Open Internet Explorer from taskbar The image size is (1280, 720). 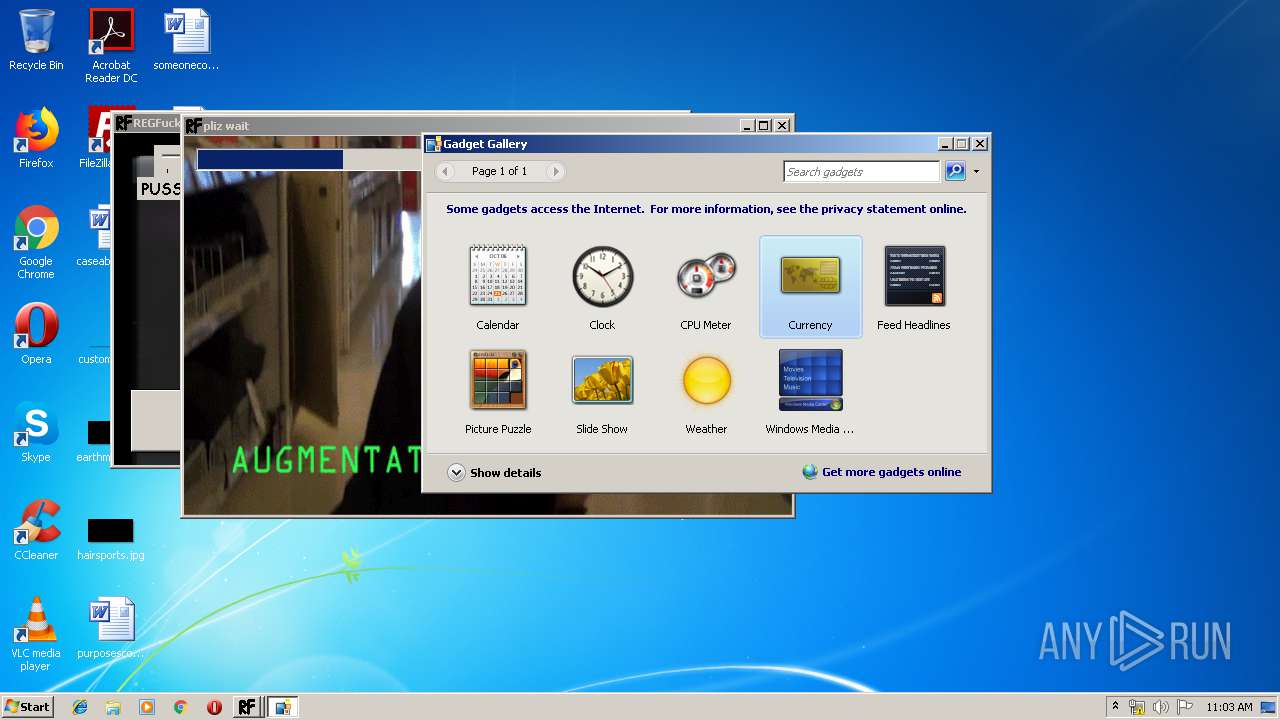(x=80, y=707)
